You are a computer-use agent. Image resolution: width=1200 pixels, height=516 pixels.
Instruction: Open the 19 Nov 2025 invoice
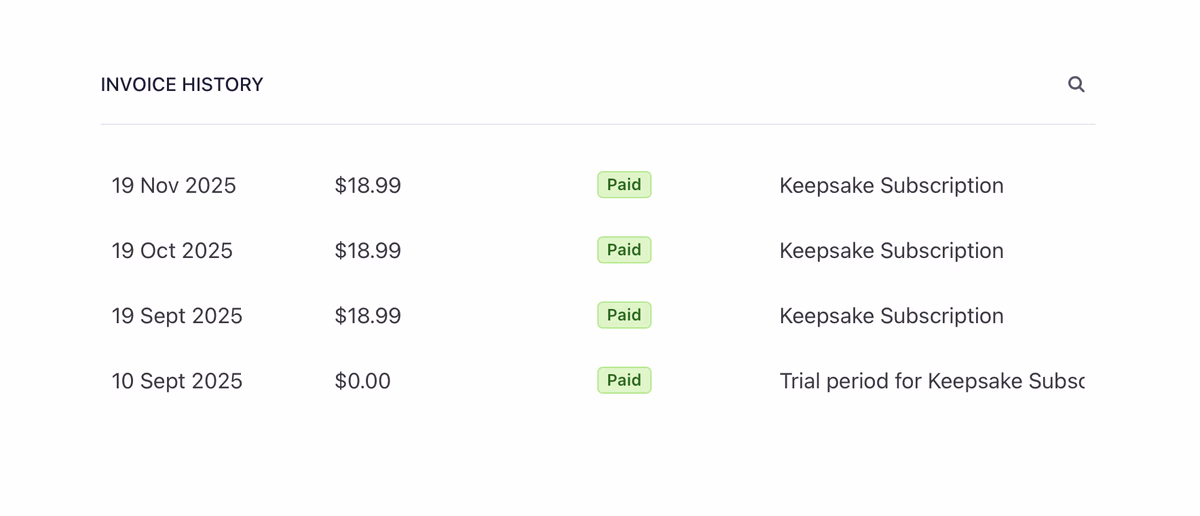(174, 186)
